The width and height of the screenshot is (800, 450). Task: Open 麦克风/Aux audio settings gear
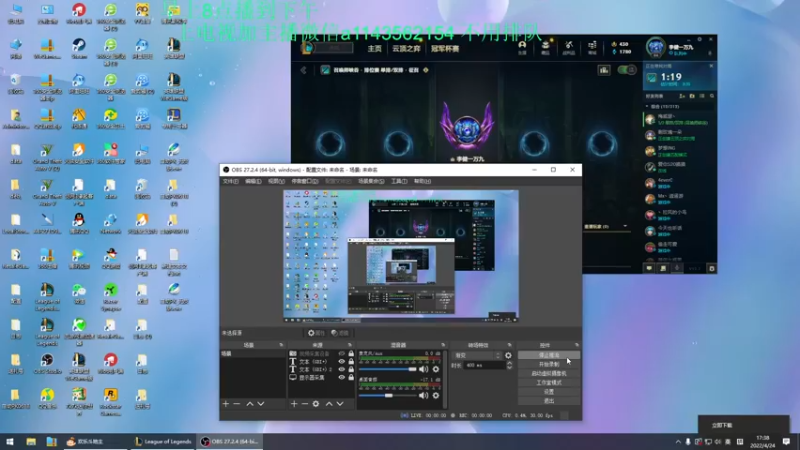pyautogui.click(x=436, y=369)
